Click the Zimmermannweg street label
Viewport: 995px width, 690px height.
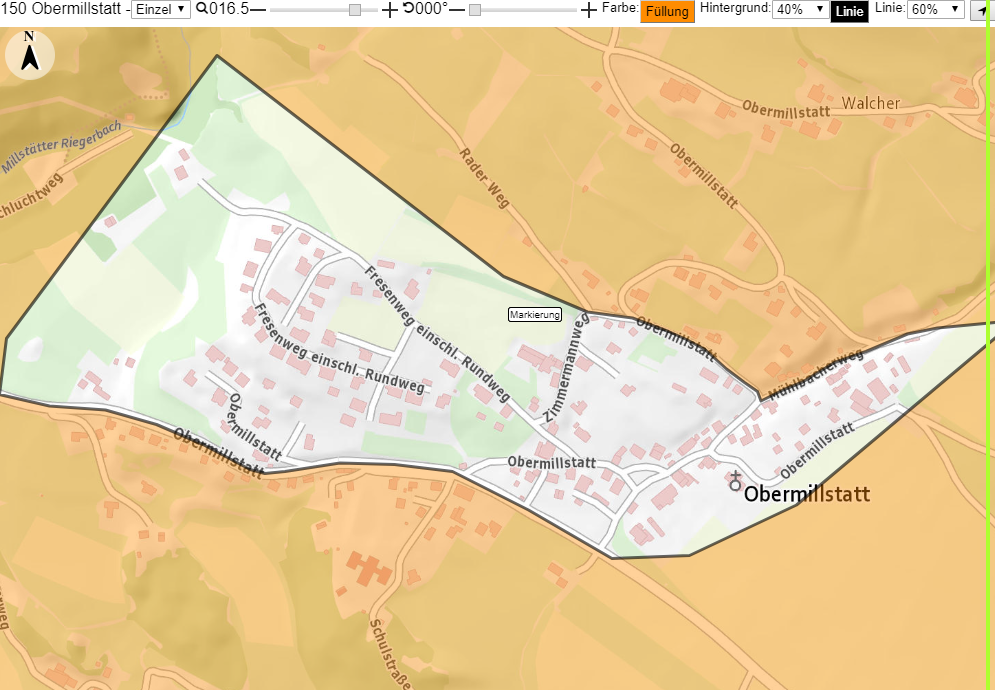pos(566,368)
